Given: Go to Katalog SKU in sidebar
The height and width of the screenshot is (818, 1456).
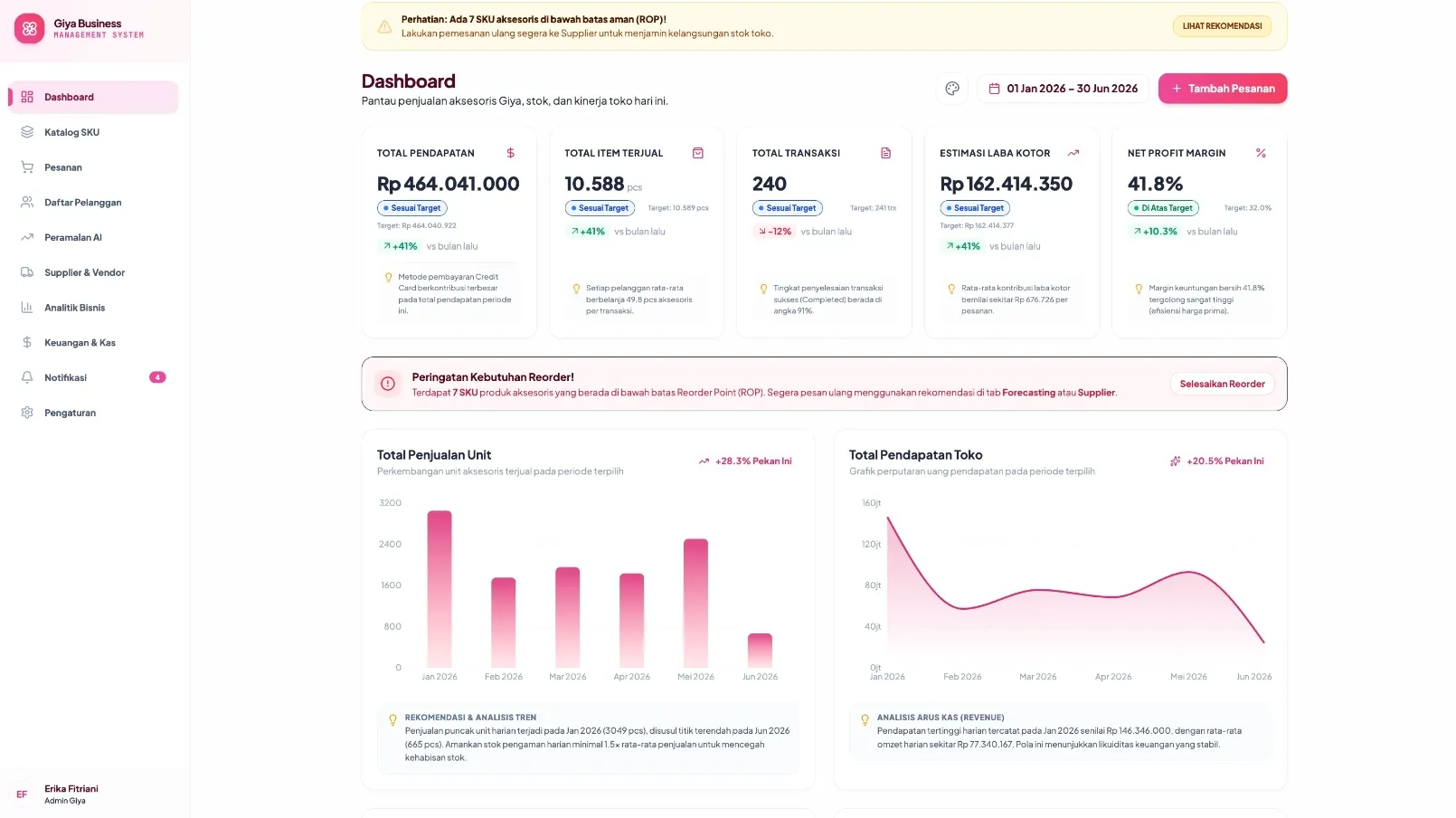Looking at the screenshot, I should (93, 132).
